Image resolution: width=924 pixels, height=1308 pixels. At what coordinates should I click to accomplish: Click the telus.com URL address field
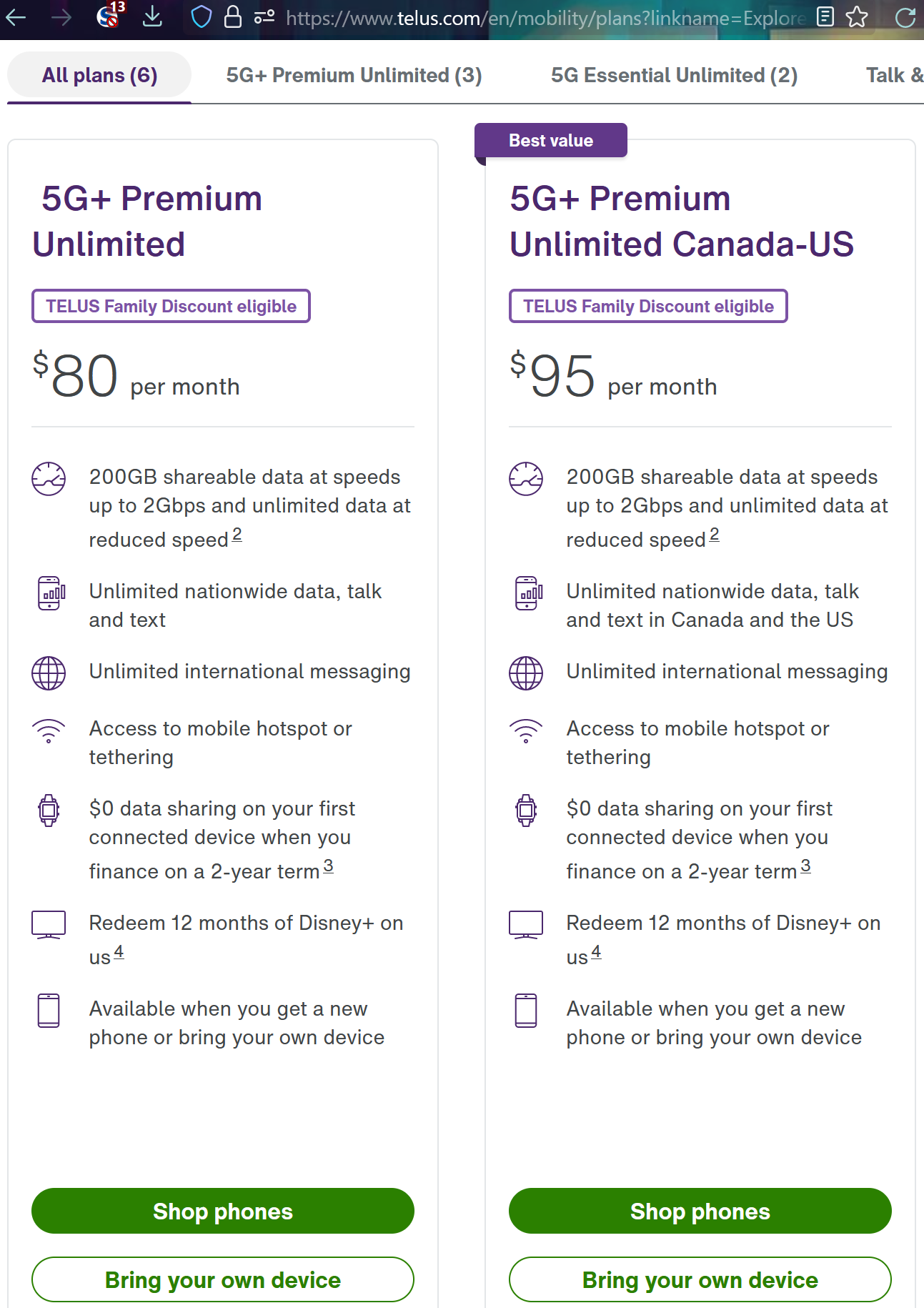coord(543,17)
